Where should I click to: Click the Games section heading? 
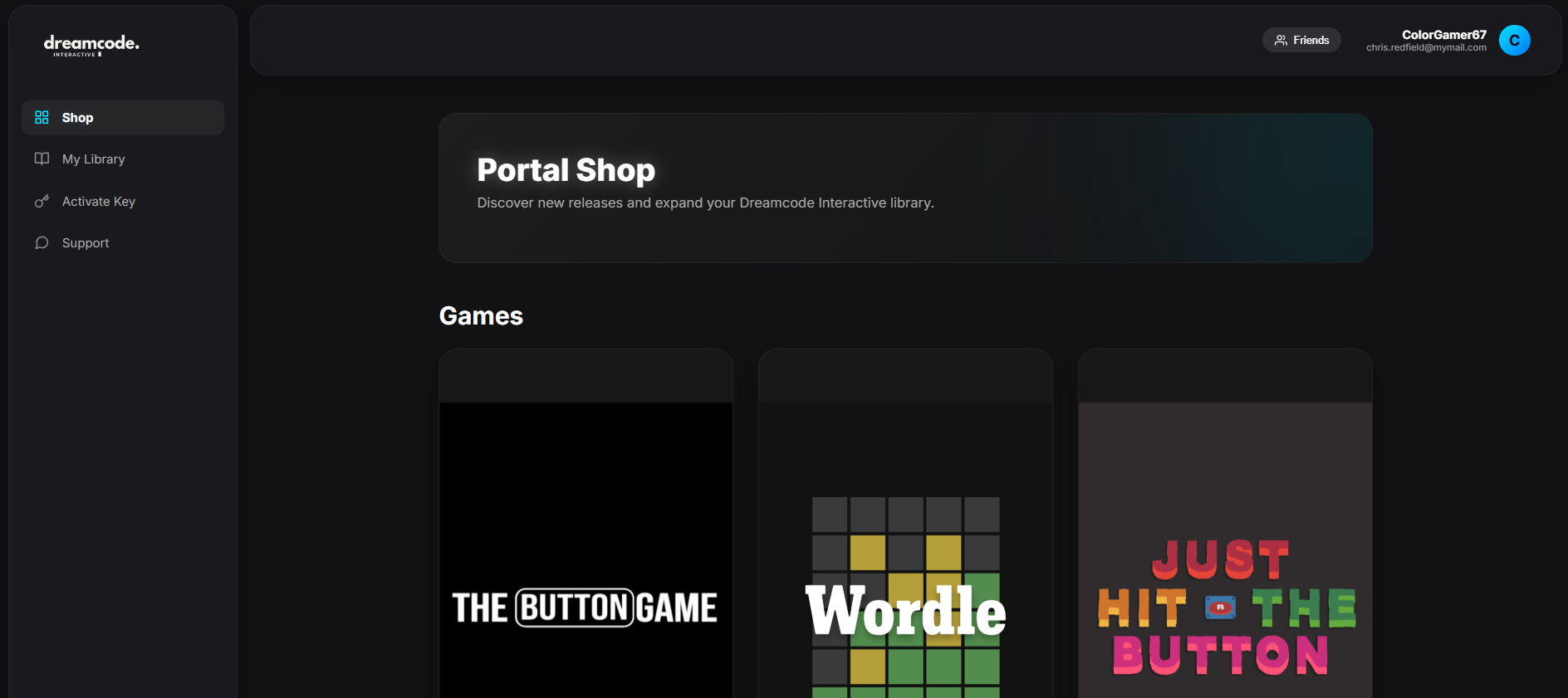coord(481,316)
